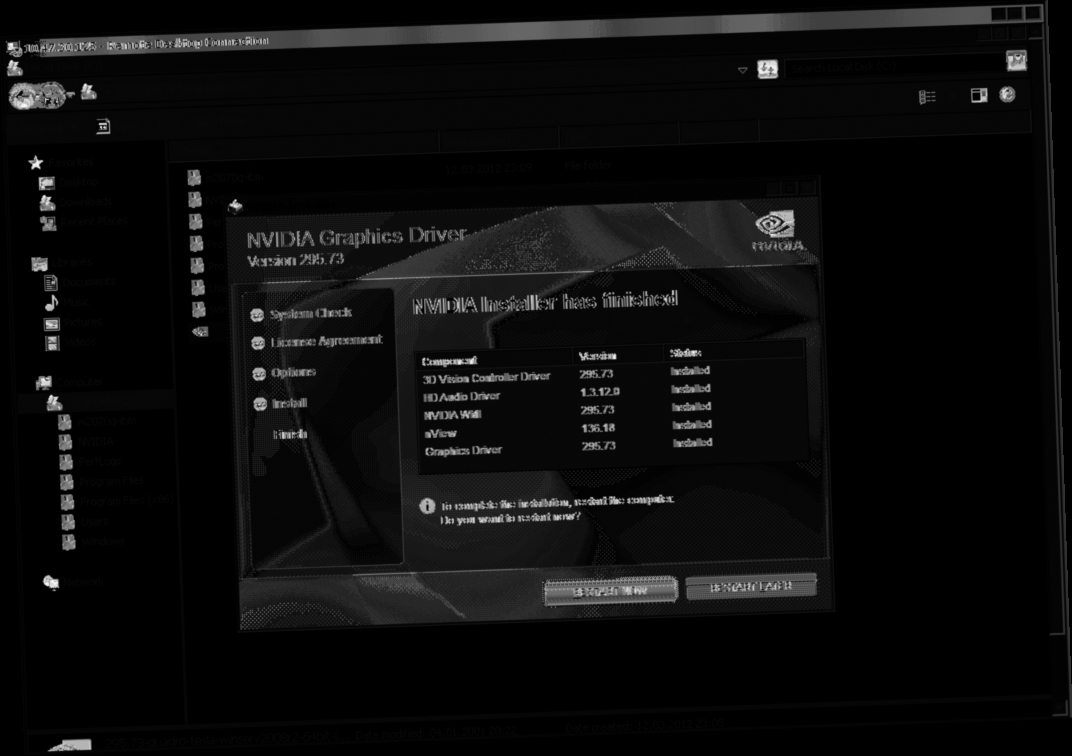The height and width of the screenshot is (756, 1072).
Task: Open the Music library
Action: pos(68,302)
